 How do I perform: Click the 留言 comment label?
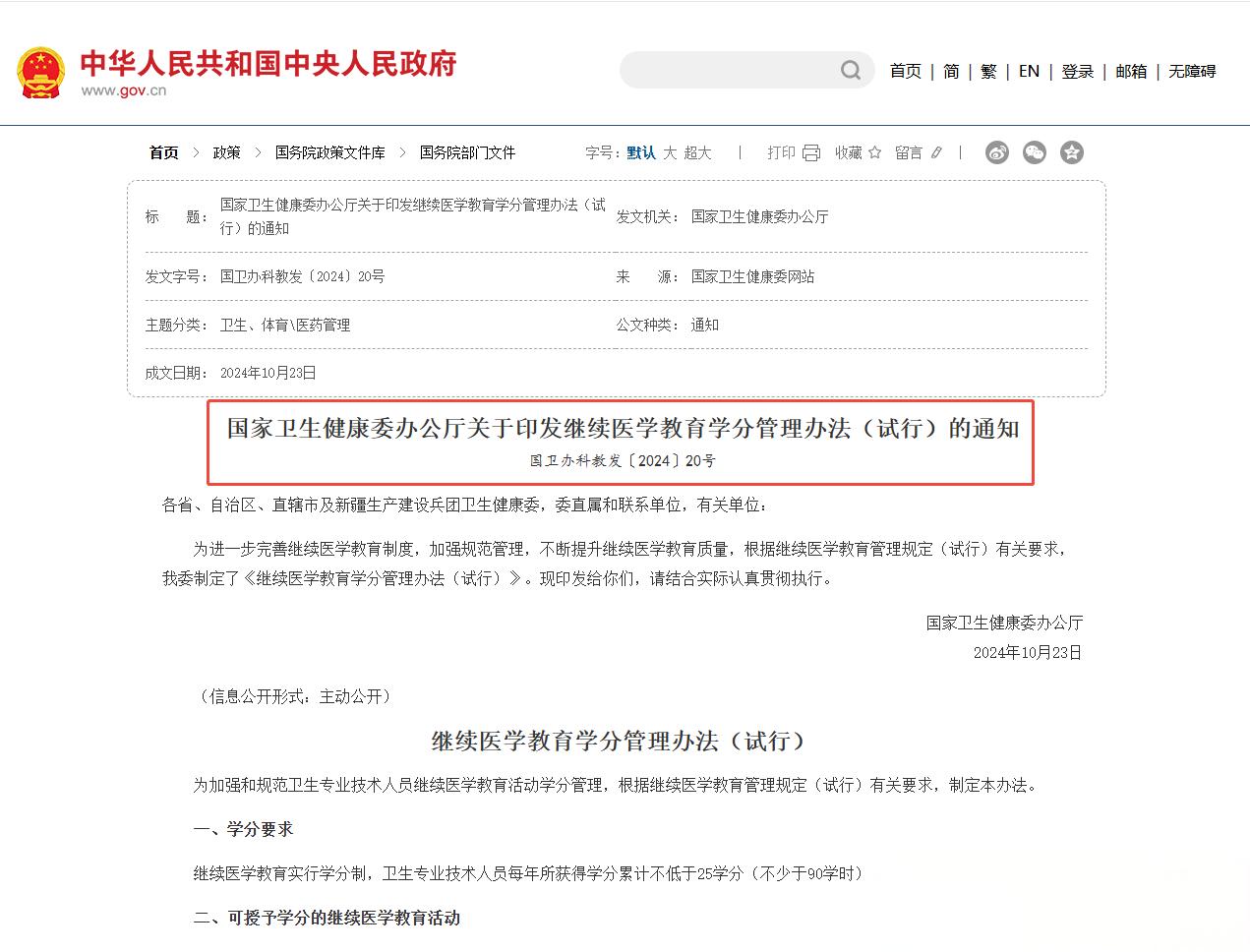[909, 152]
